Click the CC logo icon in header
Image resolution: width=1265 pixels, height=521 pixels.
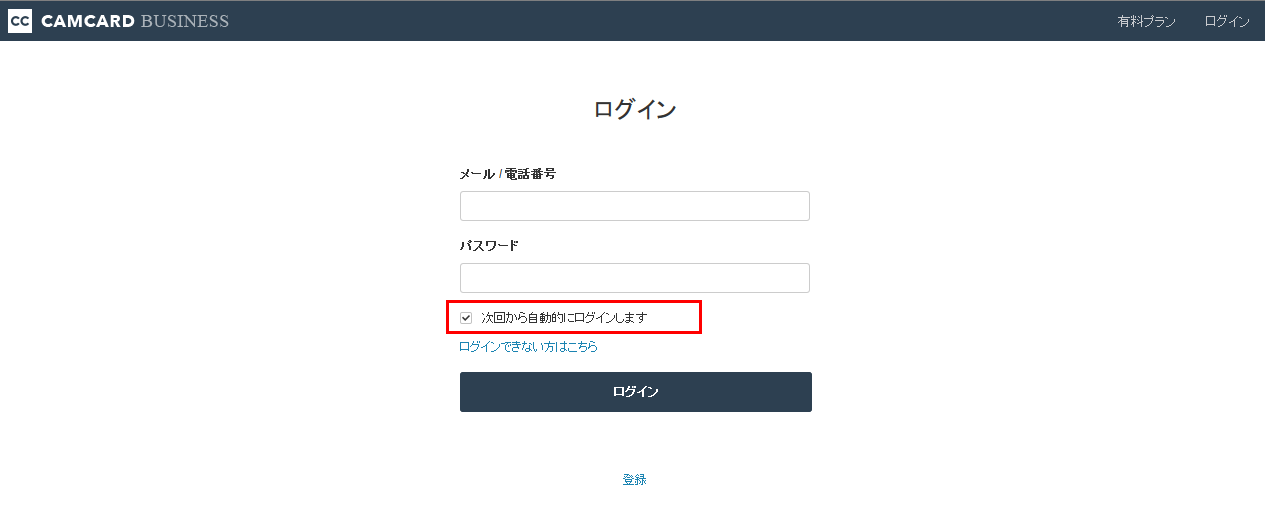point(19,21)
